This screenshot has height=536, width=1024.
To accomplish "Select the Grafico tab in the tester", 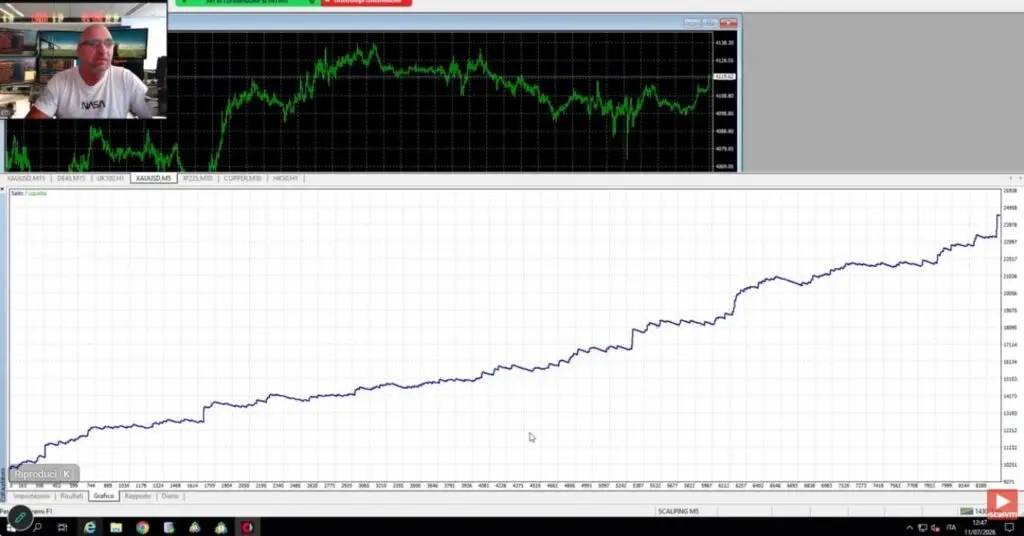I will point(104,496).
